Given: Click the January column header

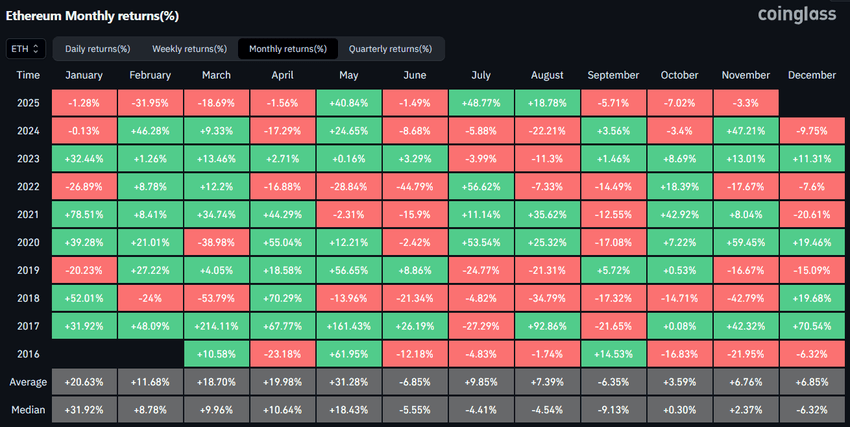Looking at the screenshot, I should pyautogui.click(x=85, y=75).
